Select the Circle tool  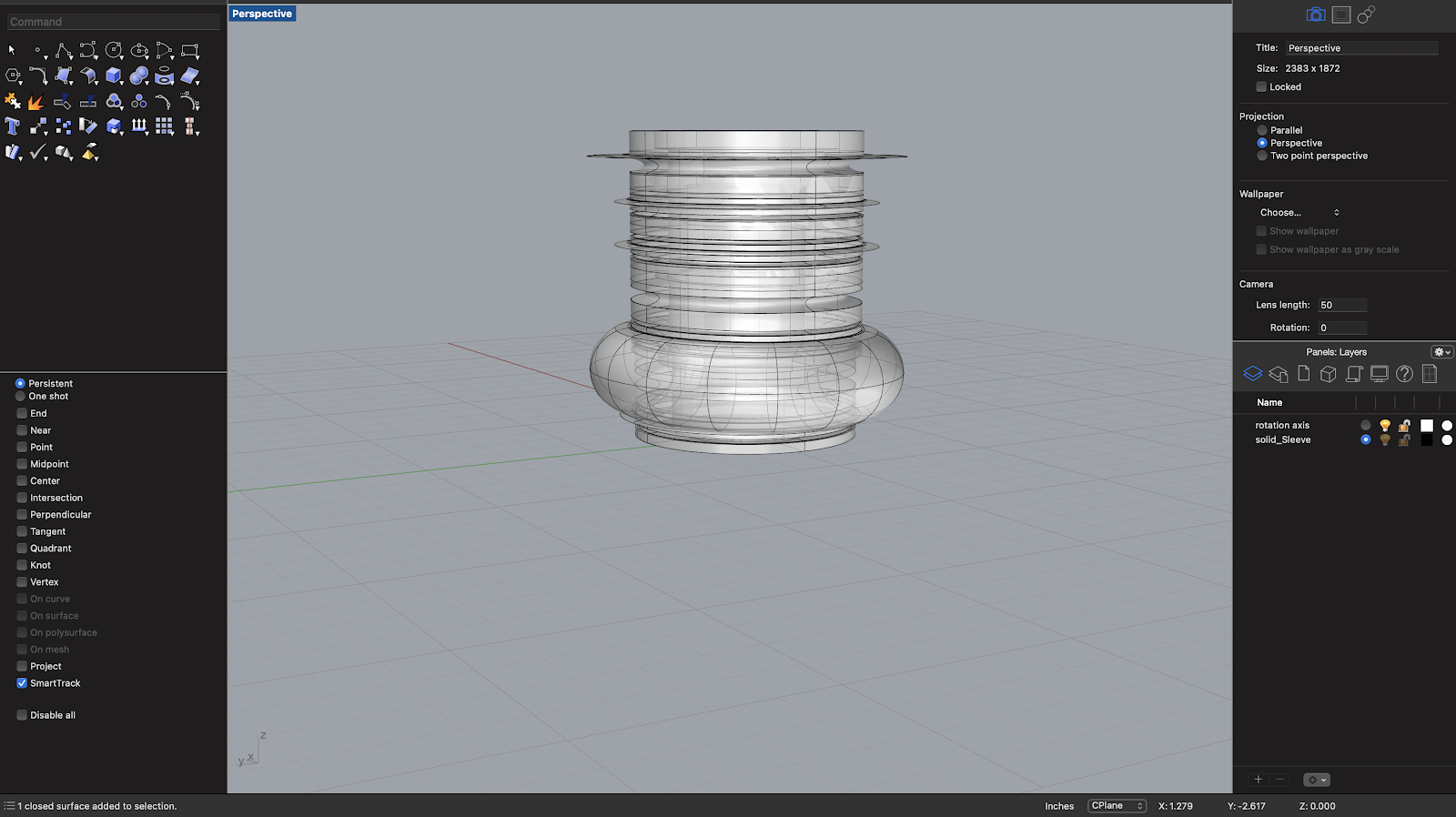[114, 50]
